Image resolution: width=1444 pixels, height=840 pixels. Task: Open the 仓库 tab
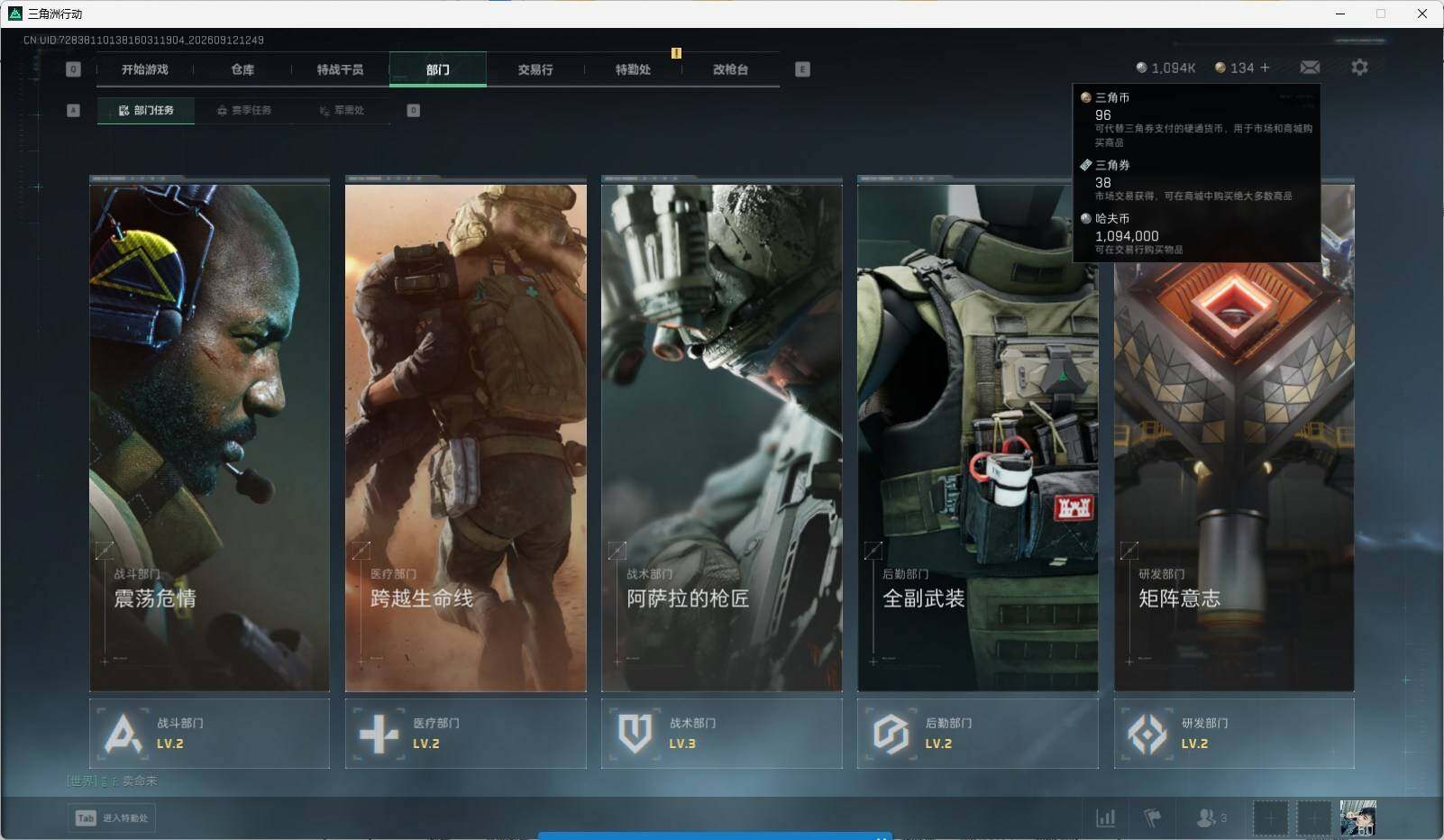tap(242, 69)
